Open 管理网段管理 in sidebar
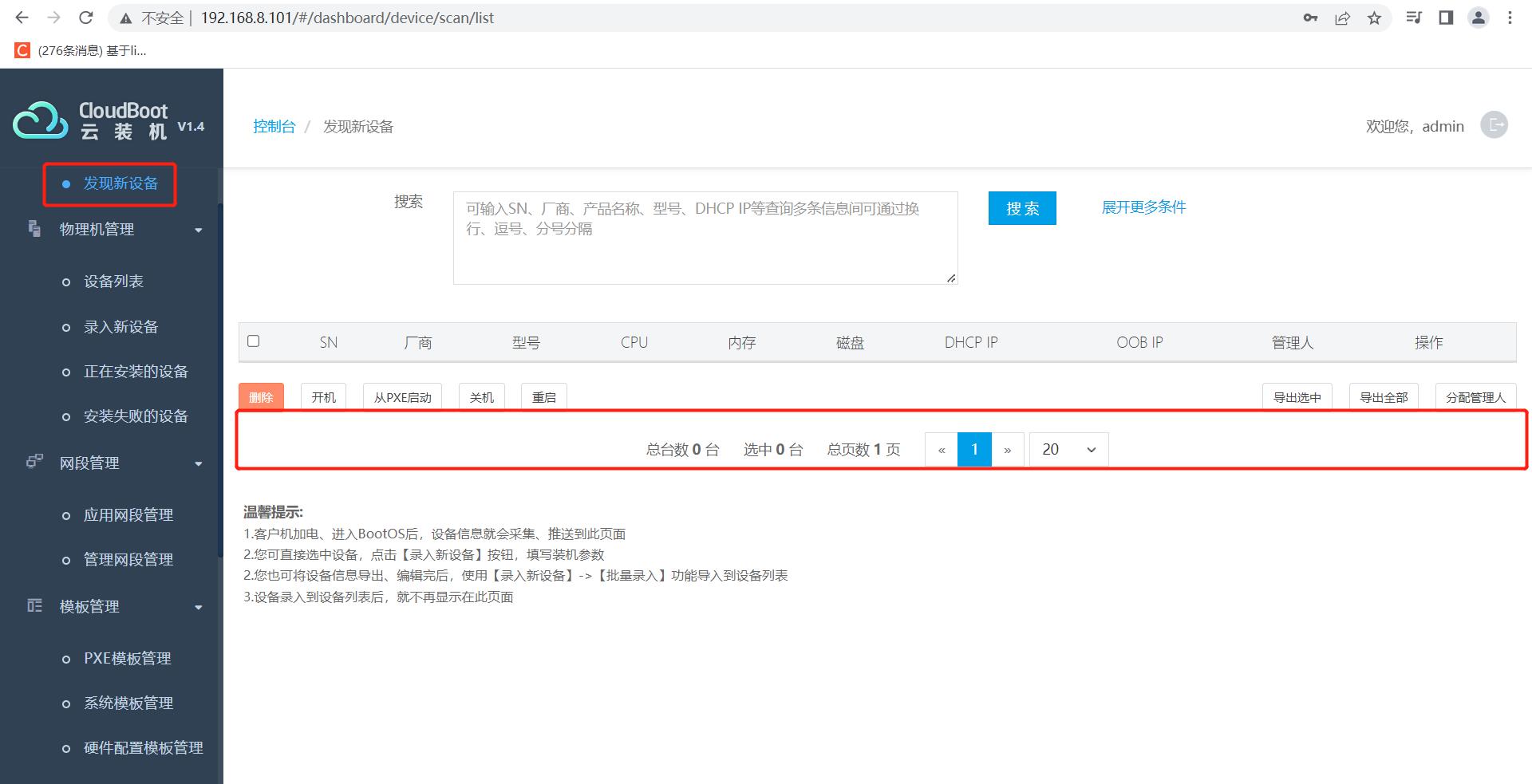The width and height of the screenshot is (1532, 784). coord(128,560)
